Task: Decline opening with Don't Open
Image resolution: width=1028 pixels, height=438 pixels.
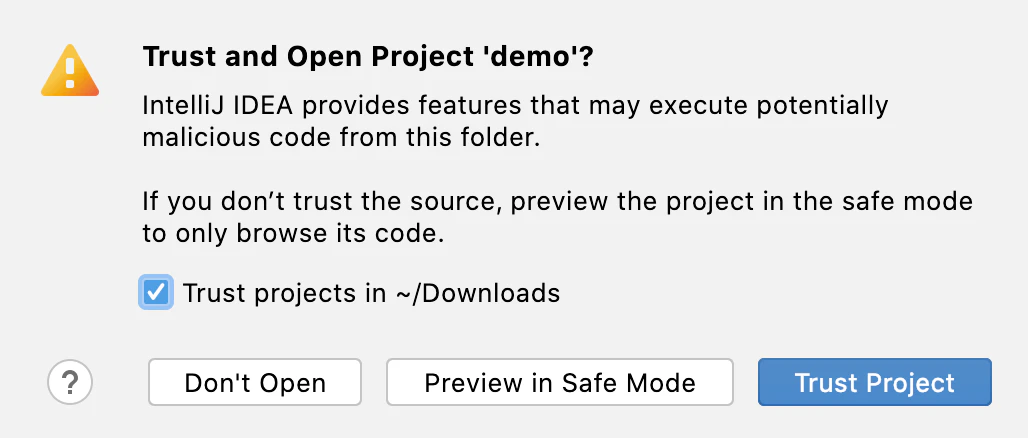Action: [255, 382]
